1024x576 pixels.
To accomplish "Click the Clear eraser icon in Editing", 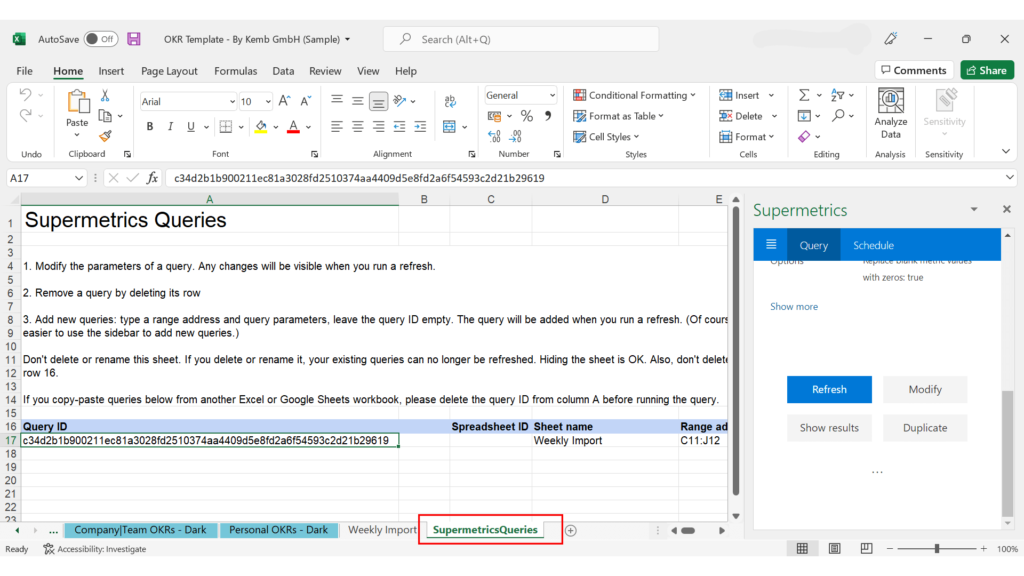I will [804, 136].
